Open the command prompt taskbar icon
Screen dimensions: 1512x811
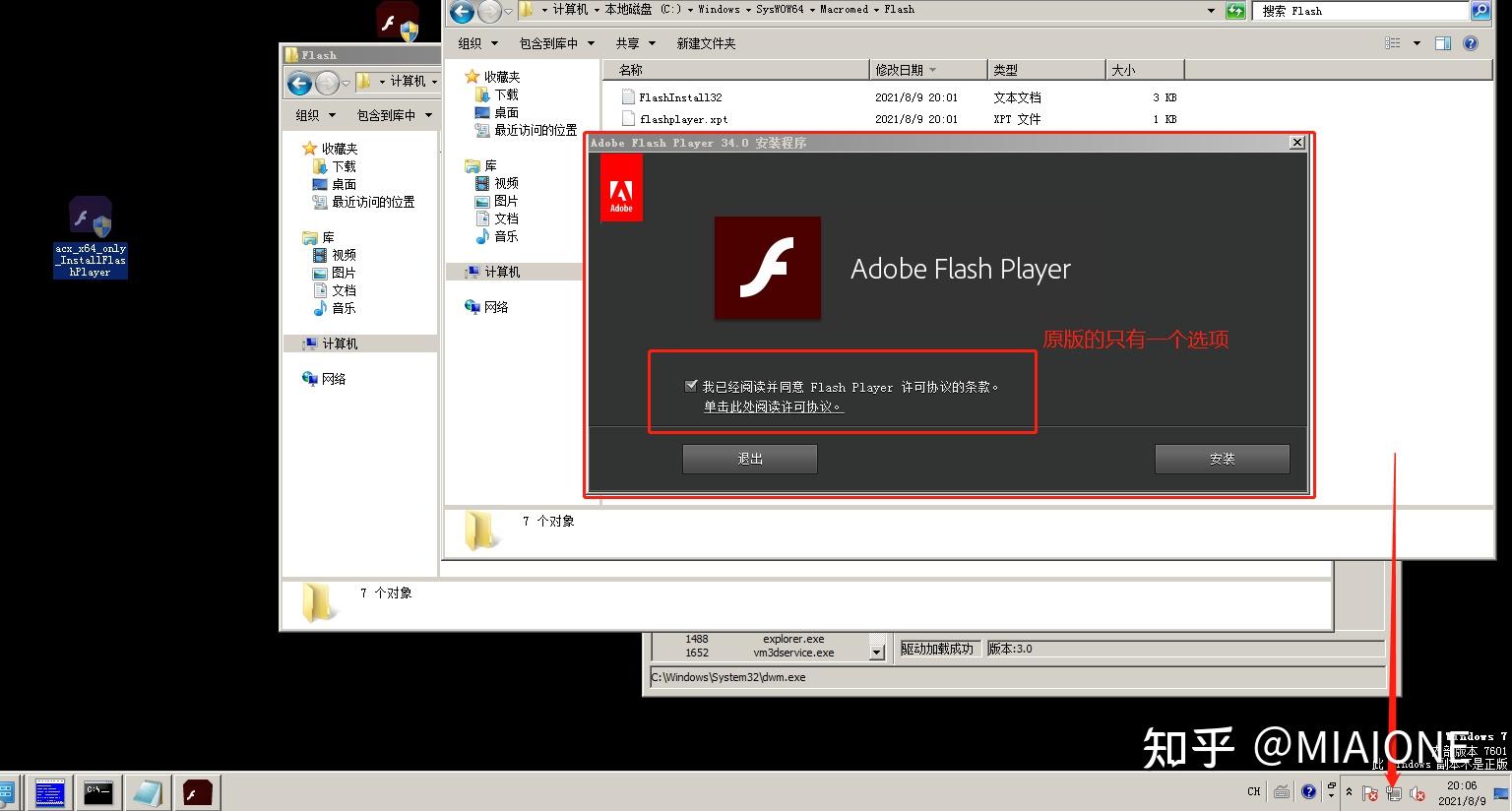click(x=98, y=792)
